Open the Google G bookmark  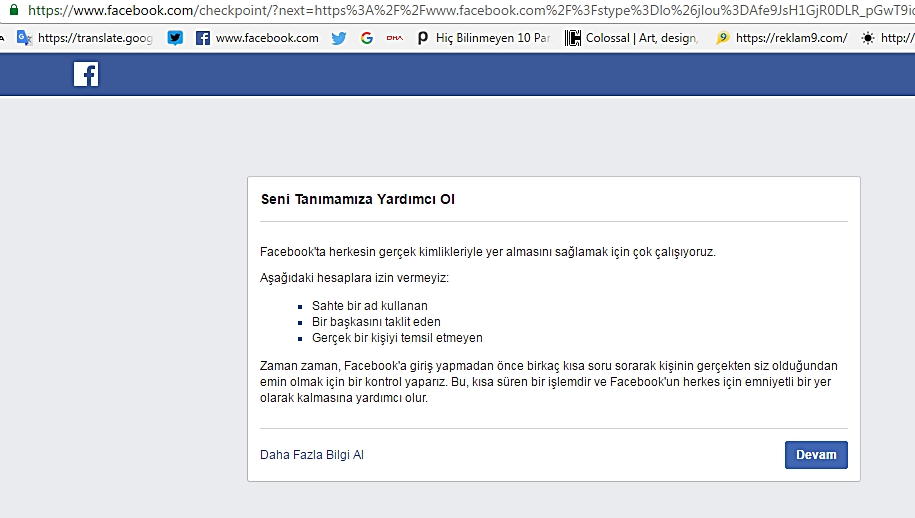tap(366, 38)
